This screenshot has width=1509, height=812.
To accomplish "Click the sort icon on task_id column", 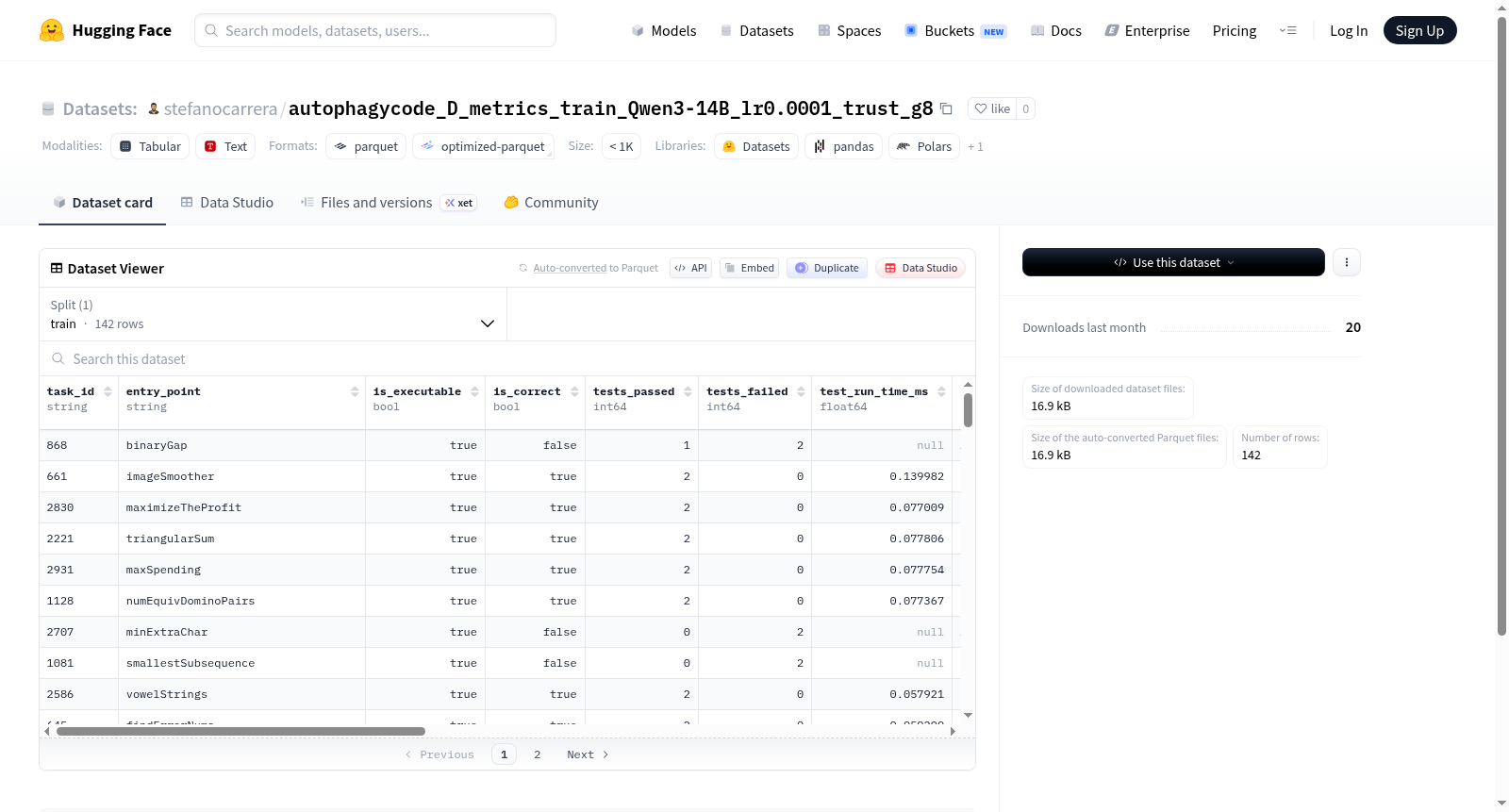I will coord(108,391).
